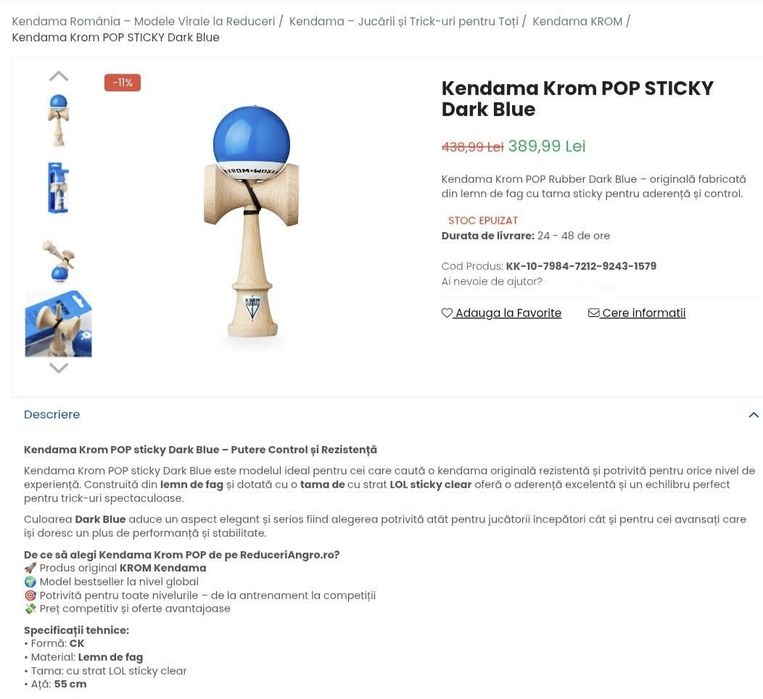763x699 pixels.
Task: Open the main kendama product image
Action: (252, 221)
